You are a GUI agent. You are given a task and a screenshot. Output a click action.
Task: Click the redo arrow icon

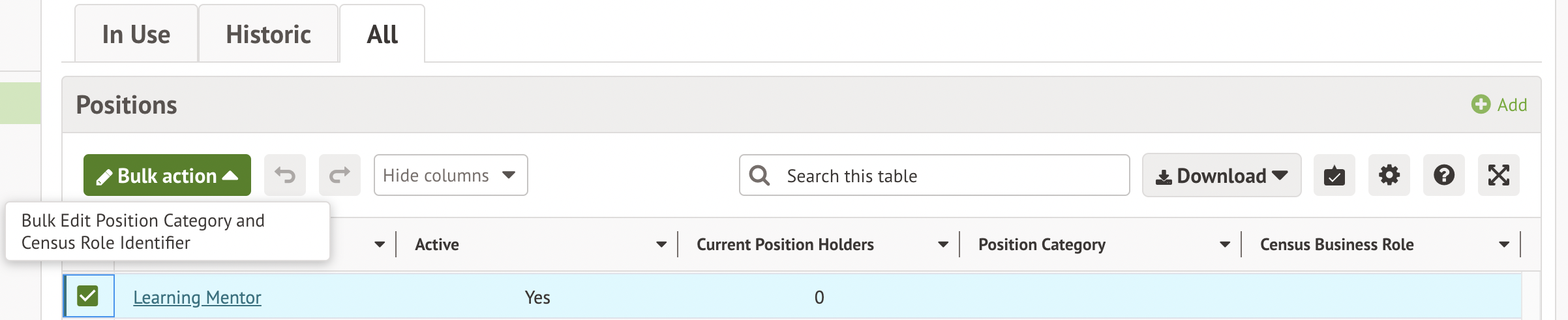(x=340, y=175)
